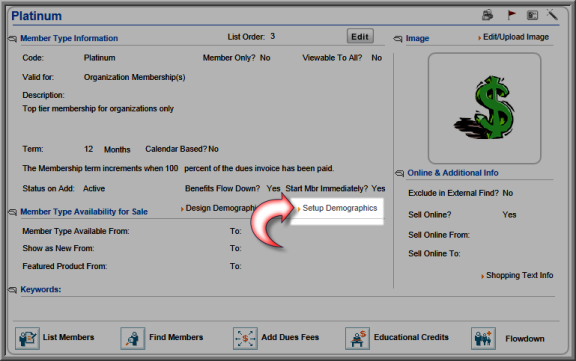This screenshot has width=576, height=361.
Task: Click the Member Type Availability for Sale heading
Action: point(84,212)
